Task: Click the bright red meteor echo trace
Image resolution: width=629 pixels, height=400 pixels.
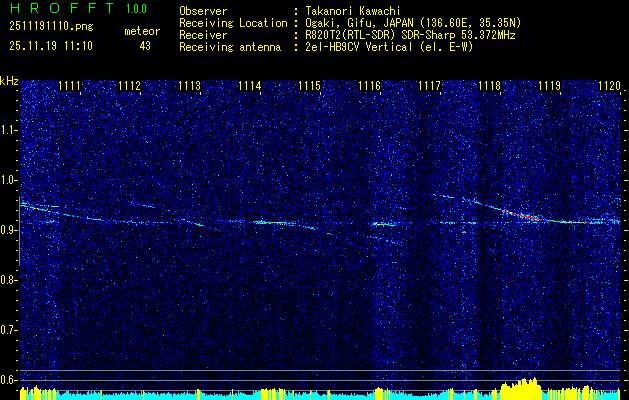Action: 521,214
